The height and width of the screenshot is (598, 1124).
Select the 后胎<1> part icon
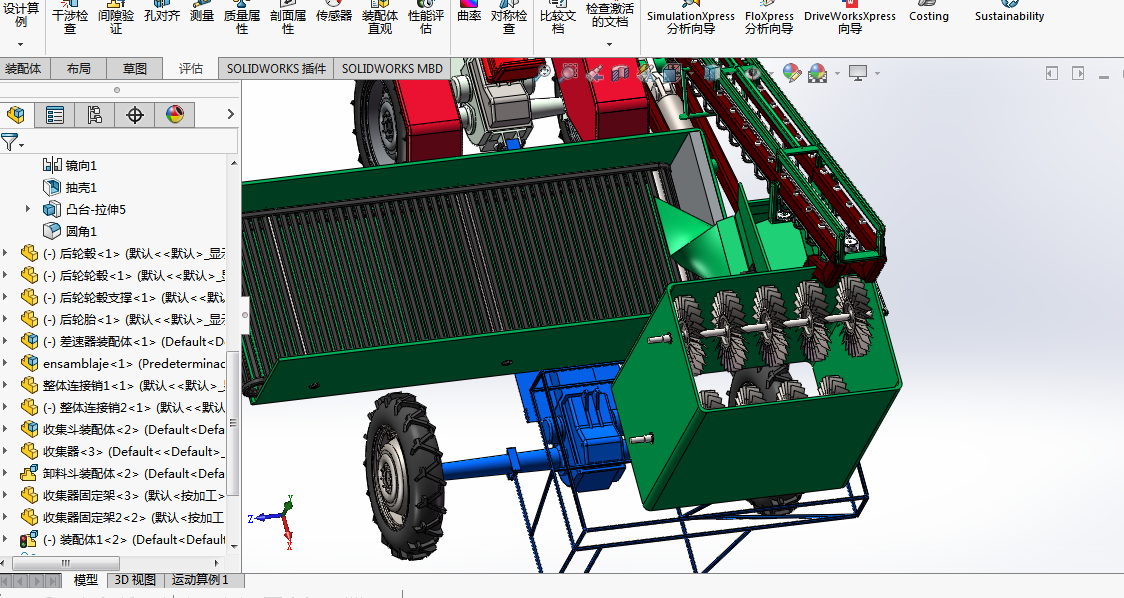(x=29, y=319)
